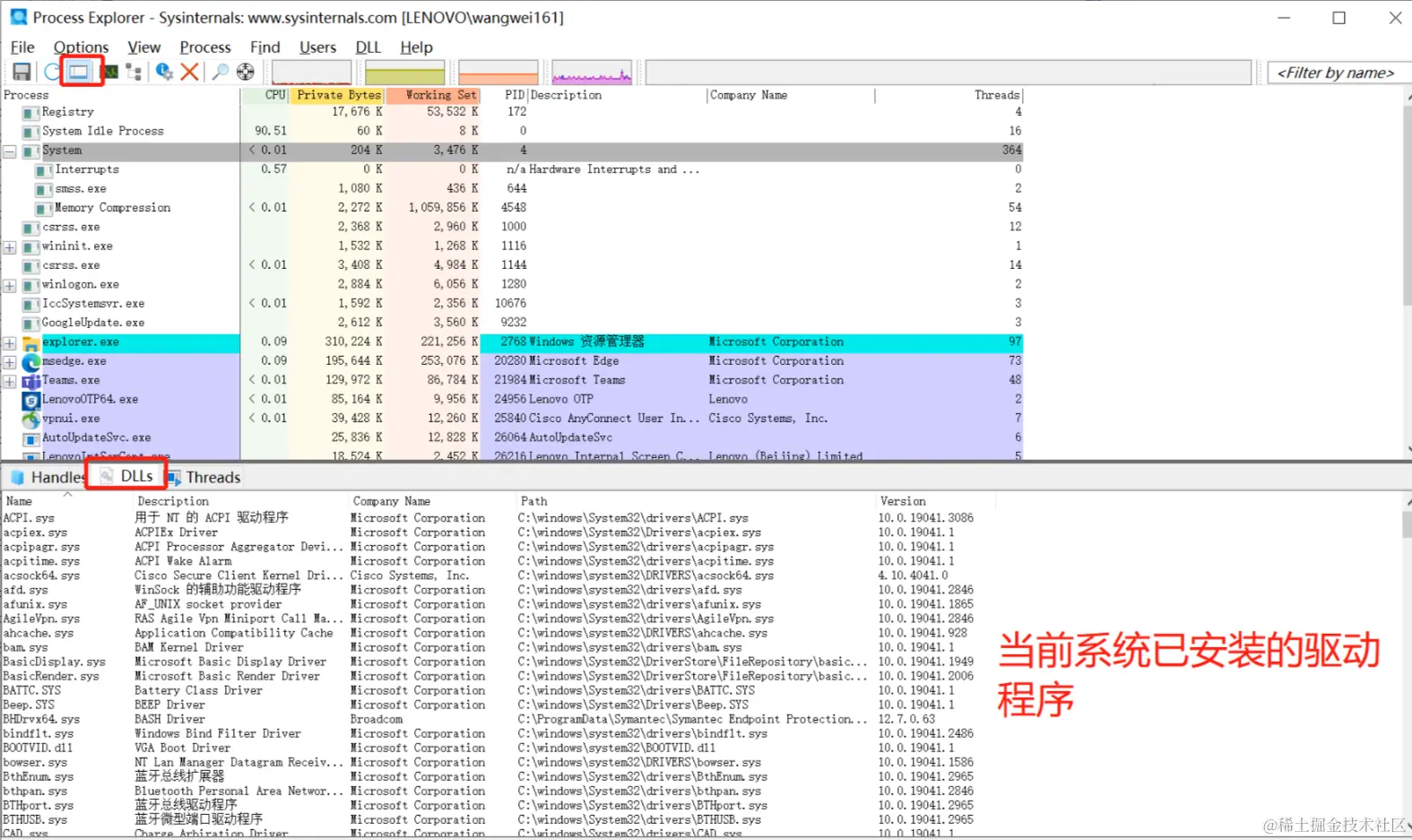Sort by the Working Set column header

[433, 95]
